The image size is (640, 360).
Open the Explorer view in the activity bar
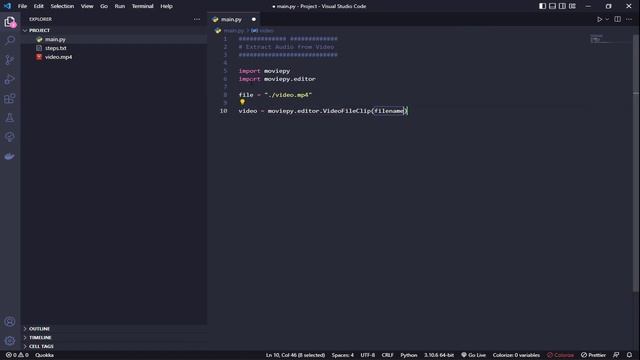(10, 22)
